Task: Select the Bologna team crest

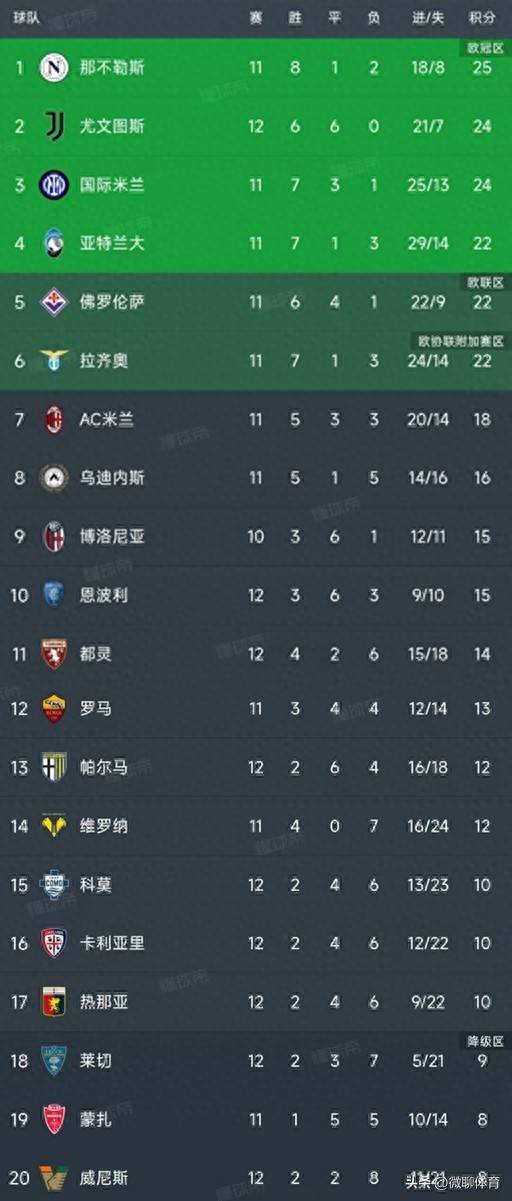Action: (x=53, y=536)
